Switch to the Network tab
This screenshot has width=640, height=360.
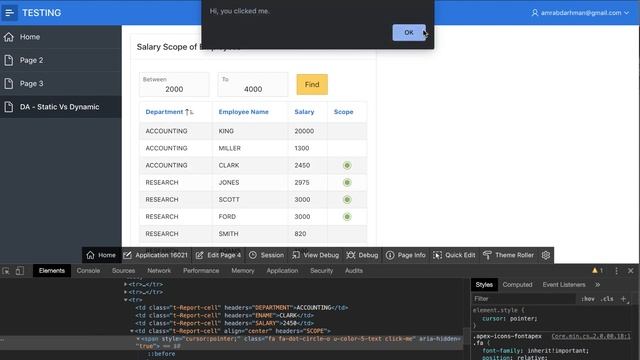pos(159,271)
